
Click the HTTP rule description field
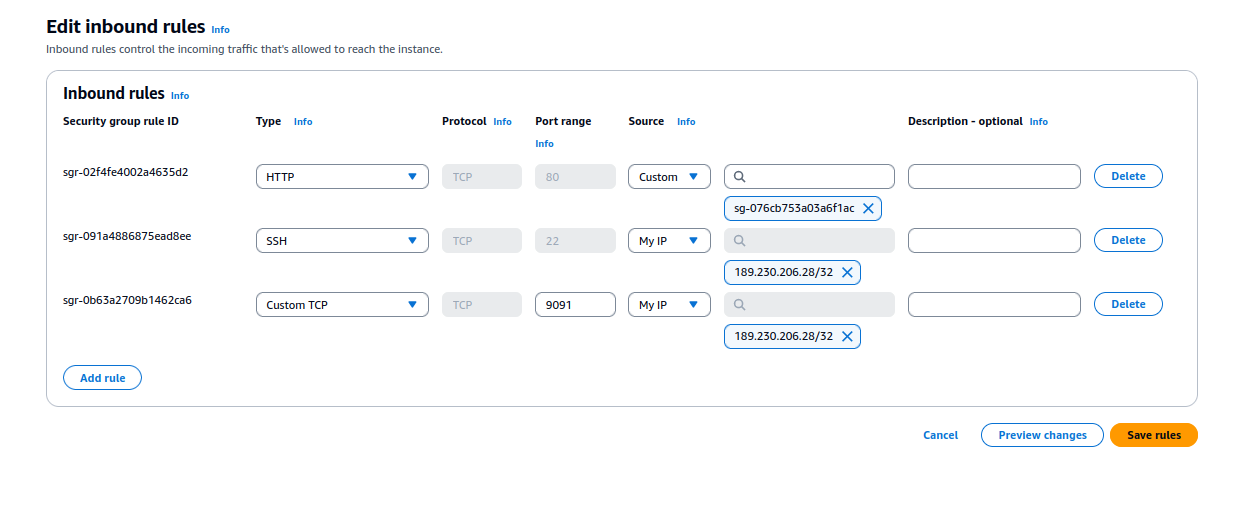coord(994,177)
